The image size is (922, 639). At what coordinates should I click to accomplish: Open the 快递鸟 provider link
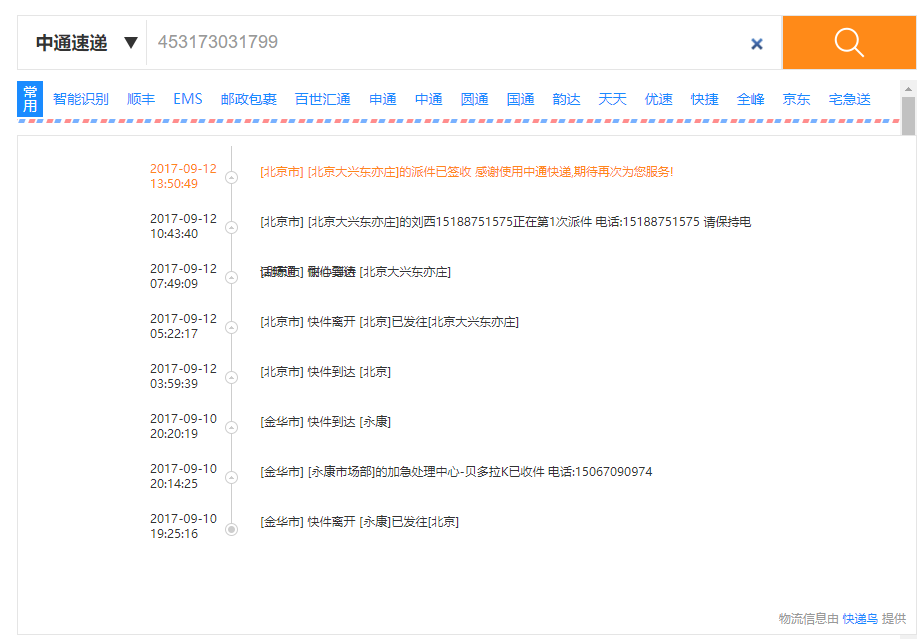[860, 619]
